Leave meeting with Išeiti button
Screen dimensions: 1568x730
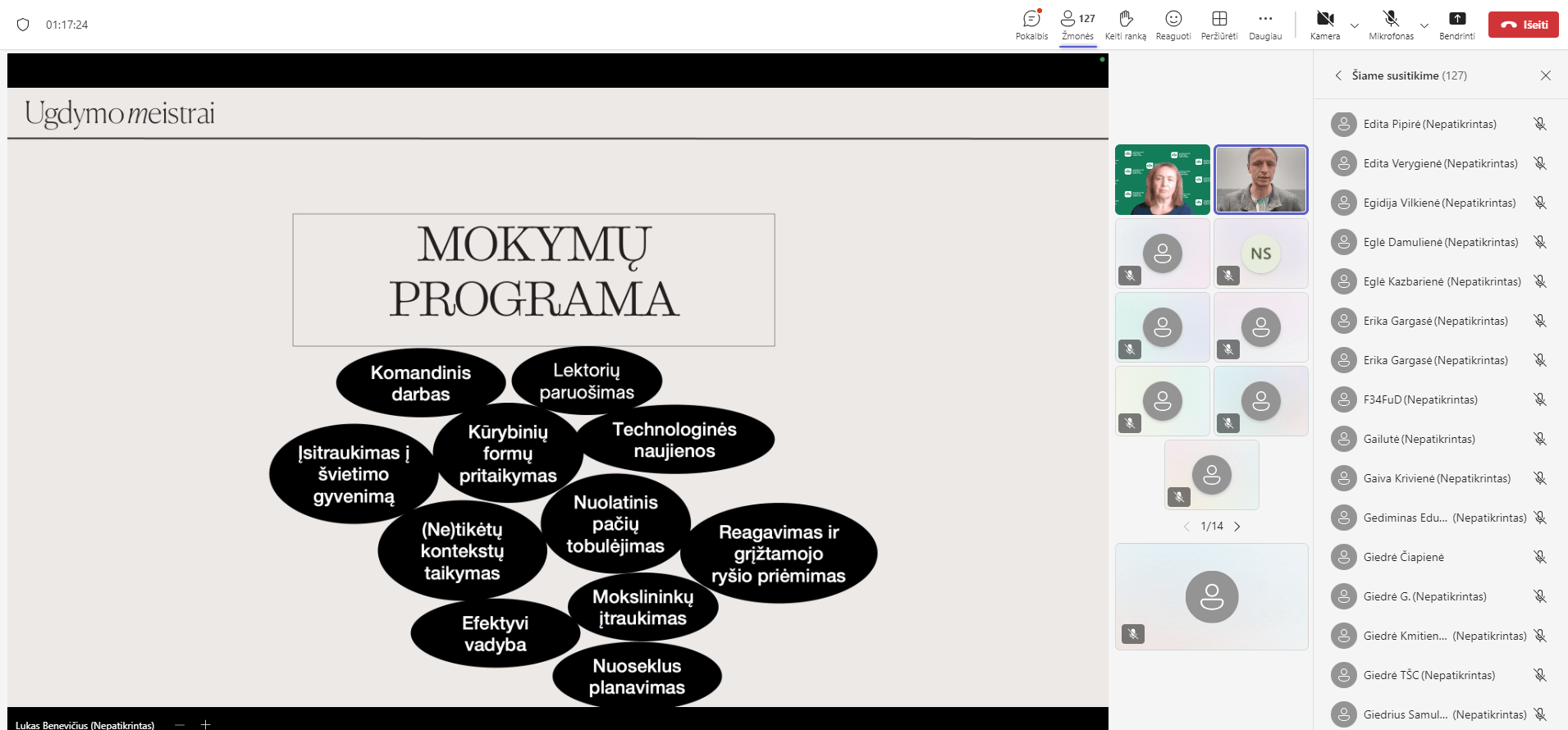pyautogui.click(x=1524, y=25)
